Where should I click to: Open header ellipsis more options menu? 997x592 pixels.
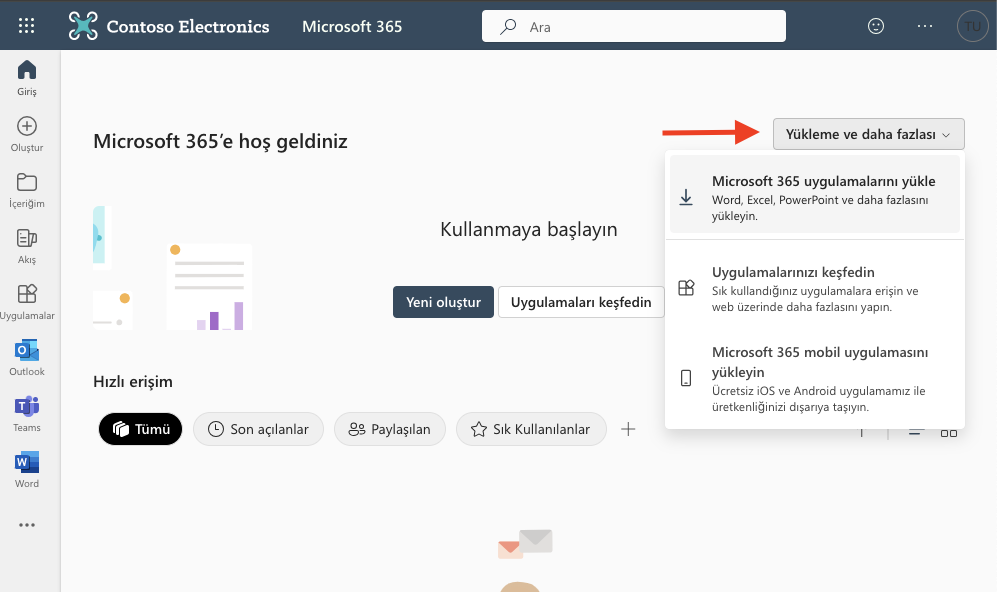924,27
